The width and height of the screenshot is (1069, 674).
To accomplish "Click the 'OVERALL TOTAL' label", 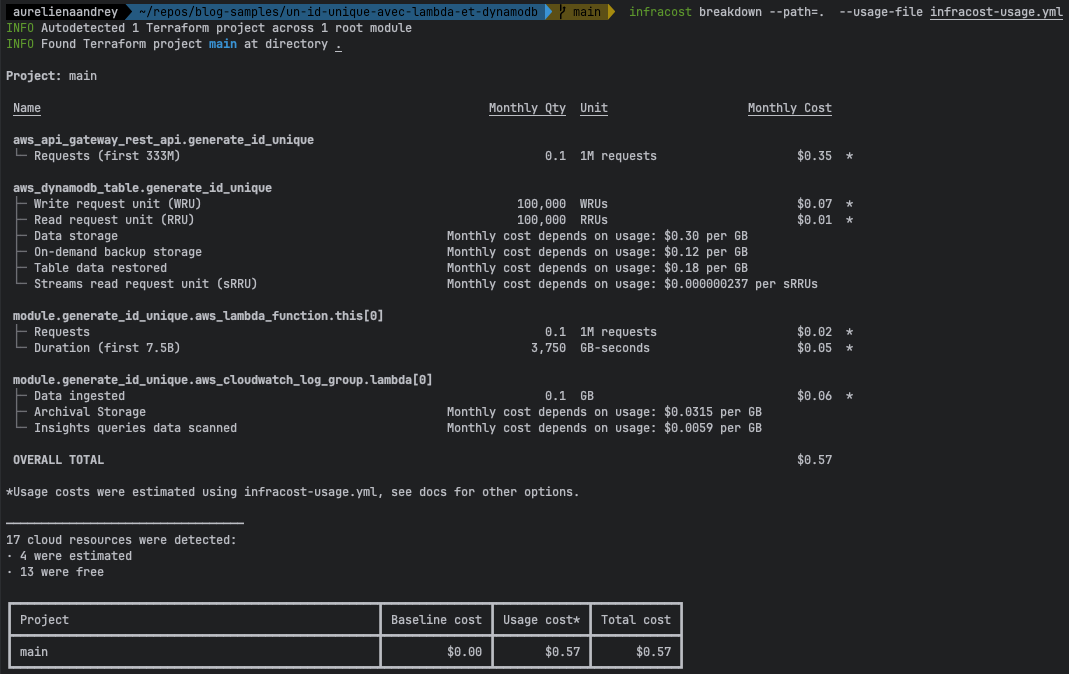I will click(59, 460).
